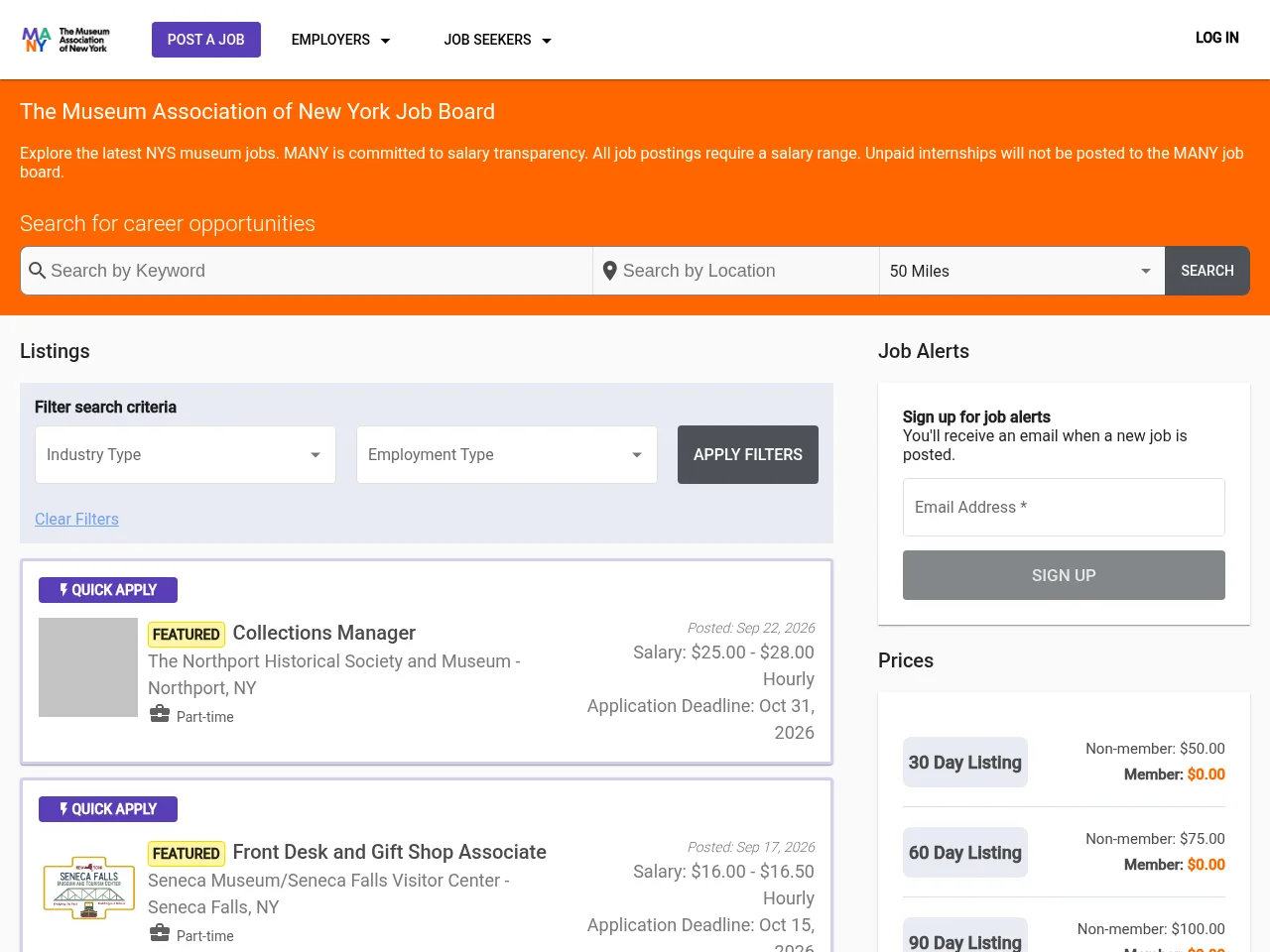This screenshot has height=952, width=1270.
Task: Click "Salary: $25.00 - $28.00" text
Action: point(723,653)
